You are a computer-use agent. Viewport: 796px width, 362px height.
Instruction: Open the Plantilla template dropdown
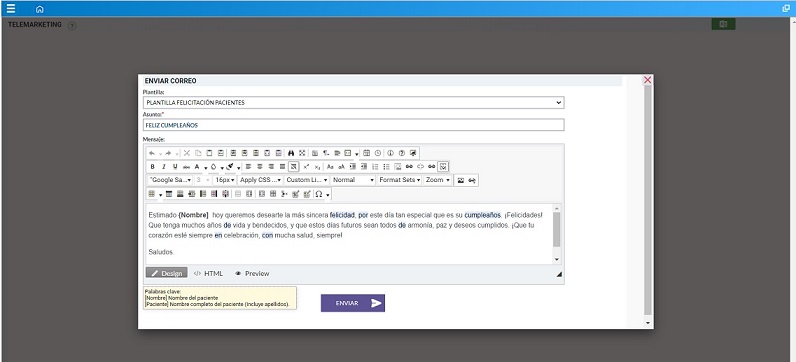click(x=353, y=103)
